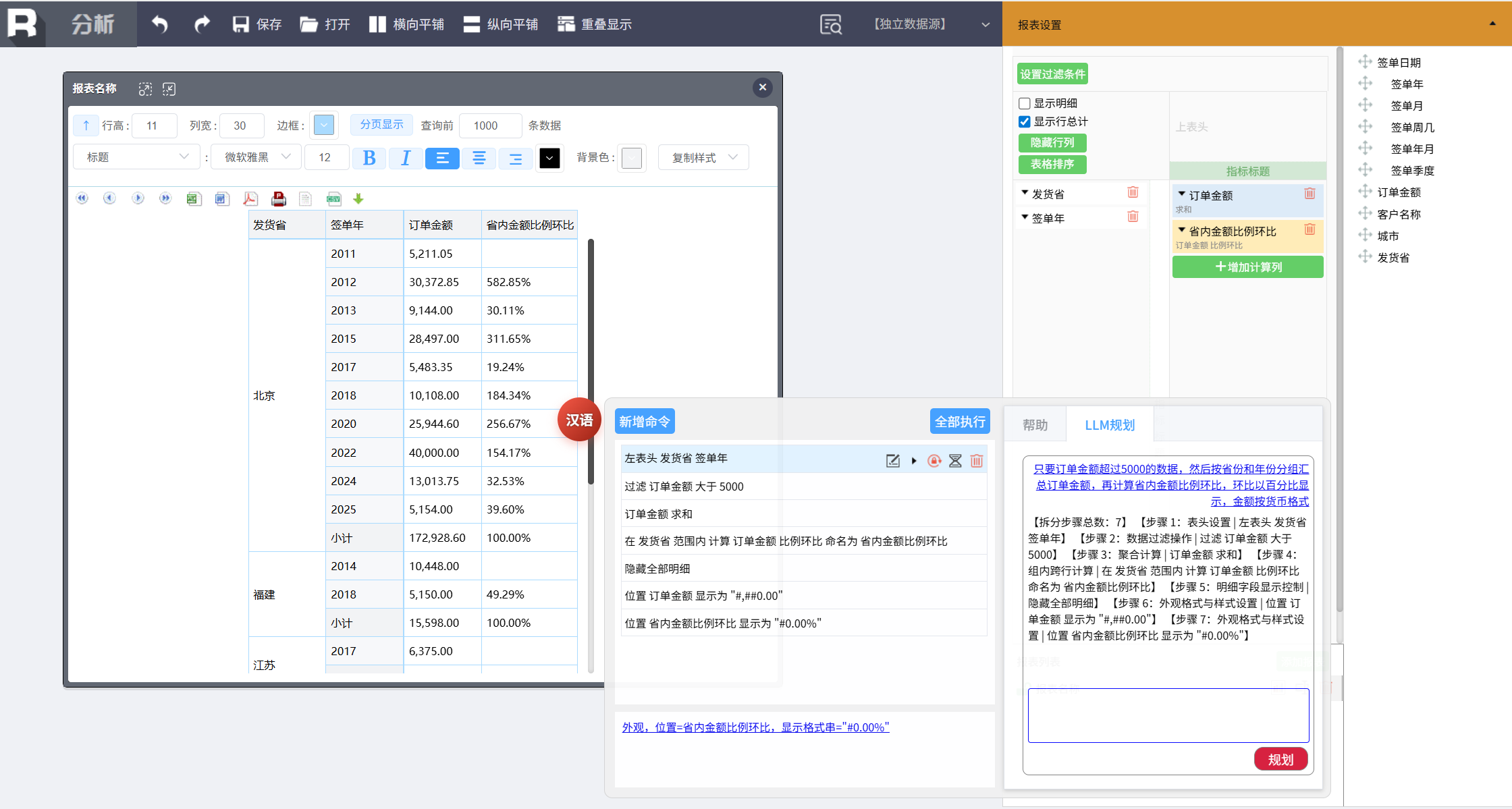The height and width of the screenshot is (809, 1512).
Task: Export report as CSV file
Action: tap(333, 198)
